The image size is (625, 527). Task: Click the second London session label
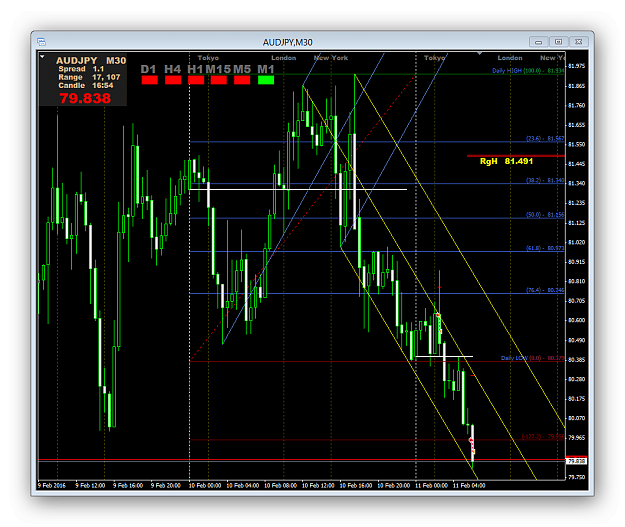[510, 58]
